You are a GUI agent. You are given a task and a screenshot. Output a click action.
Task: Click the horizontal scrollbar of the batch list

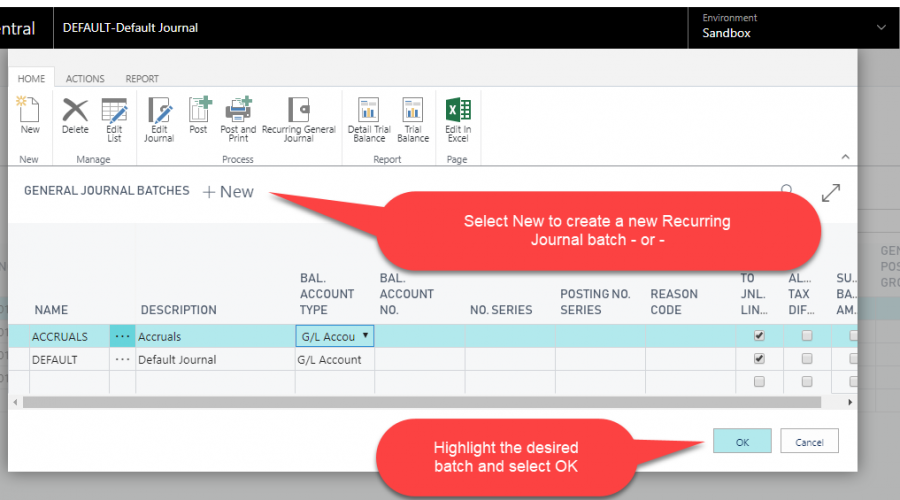click(422, 402)
